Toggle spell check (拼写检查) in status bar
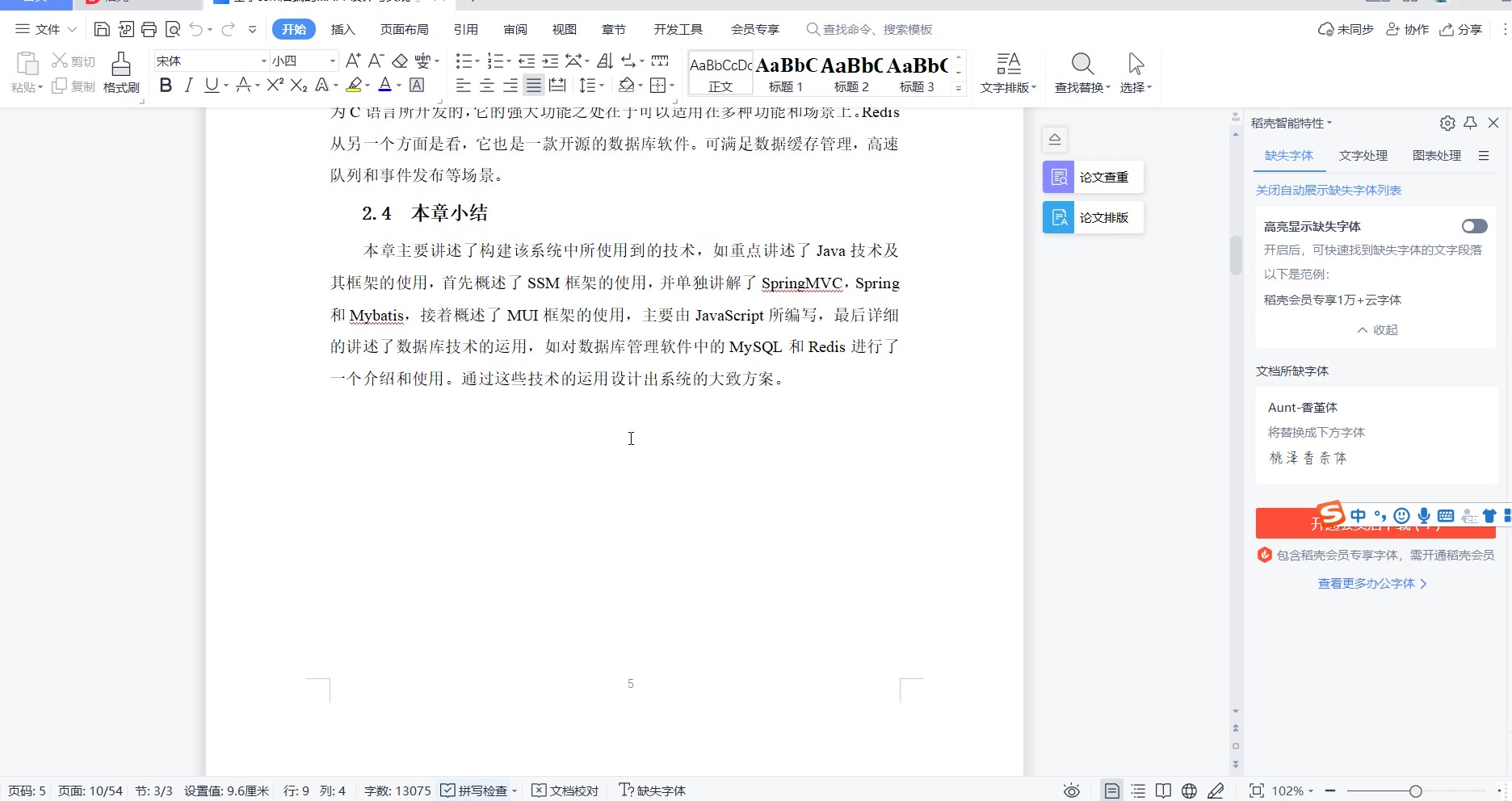The width and height of the screenshot is (1512, 801). pyautogui.click(x=475, y=791)
